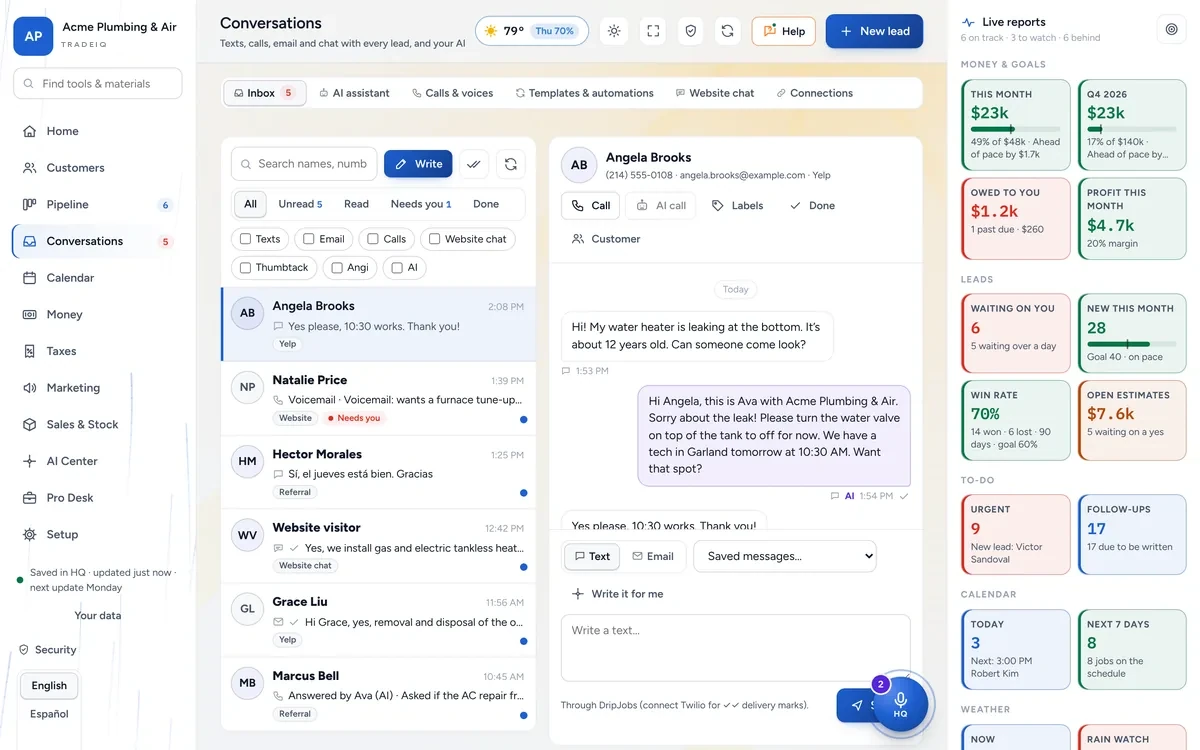Check the Angi filter checkbox
Image resolution: width=1200 pixels, height=750 pixels.
click(x=337, y=267)
